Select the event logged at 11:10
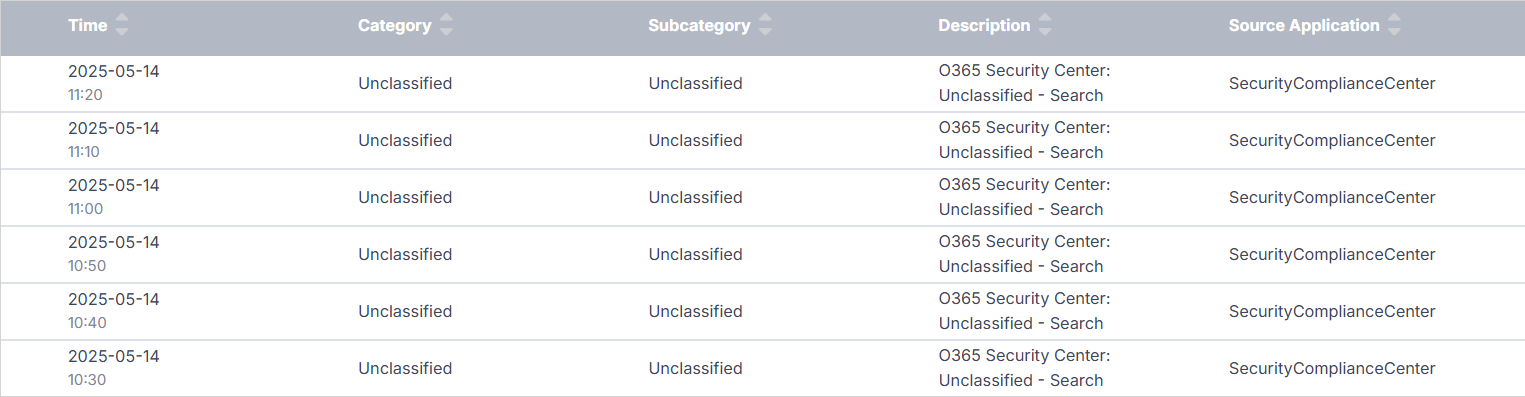This screenshot has width=1525, height=397. [762, 141]
